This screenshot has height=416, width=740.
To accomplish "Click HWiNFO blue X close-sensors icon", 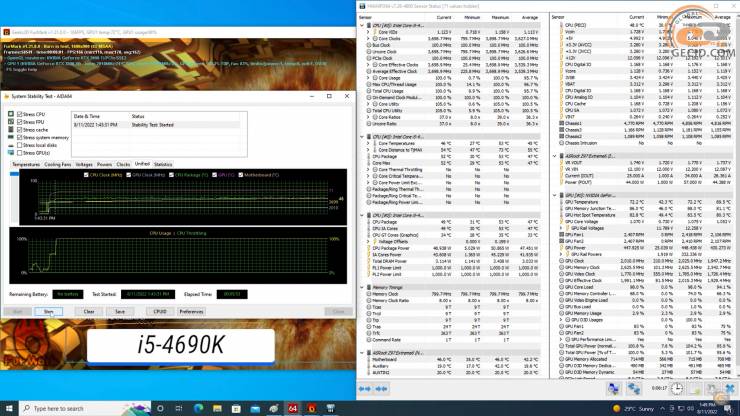I will [730, 389].
